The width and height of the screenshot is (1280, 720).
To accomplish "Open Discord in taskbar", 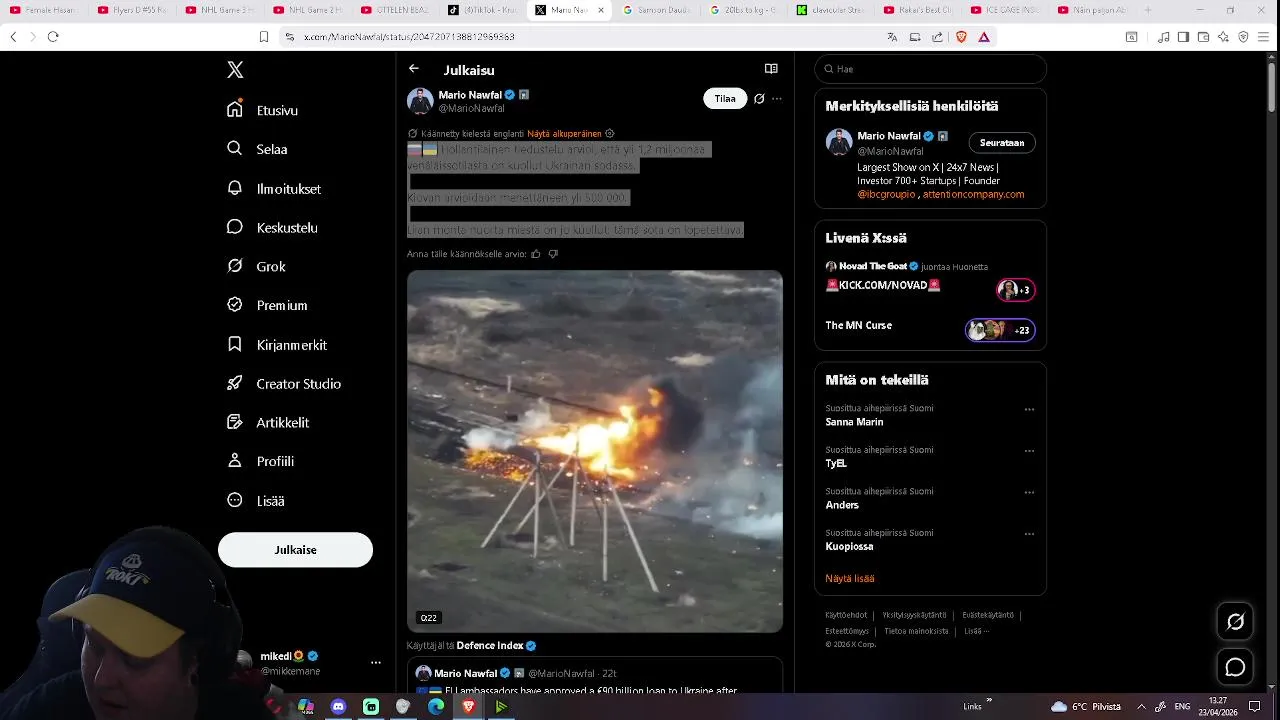I will 338,706.
